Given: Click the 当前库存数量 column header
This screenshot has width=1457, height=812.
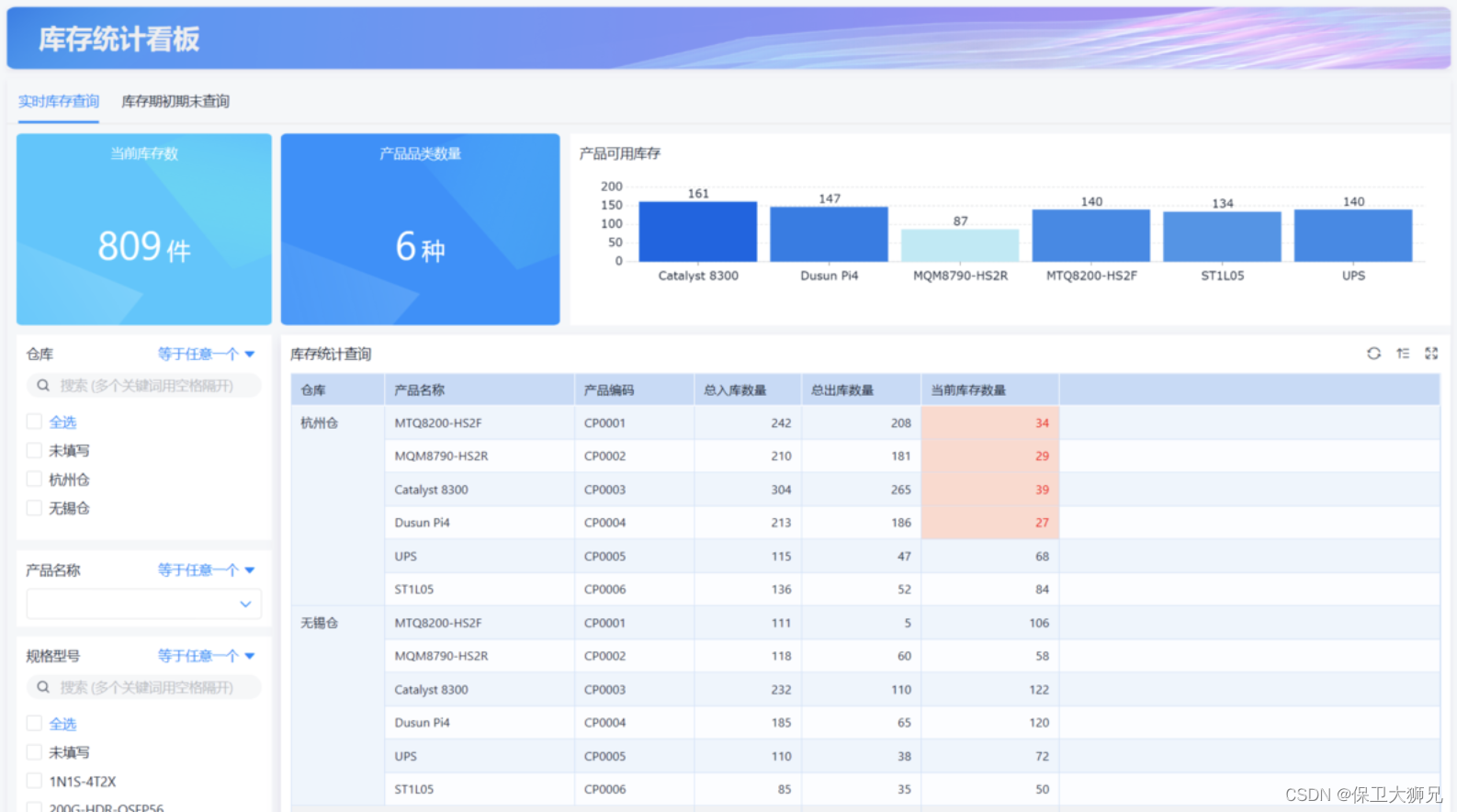Looking at the screenshot, I should 990,389.
